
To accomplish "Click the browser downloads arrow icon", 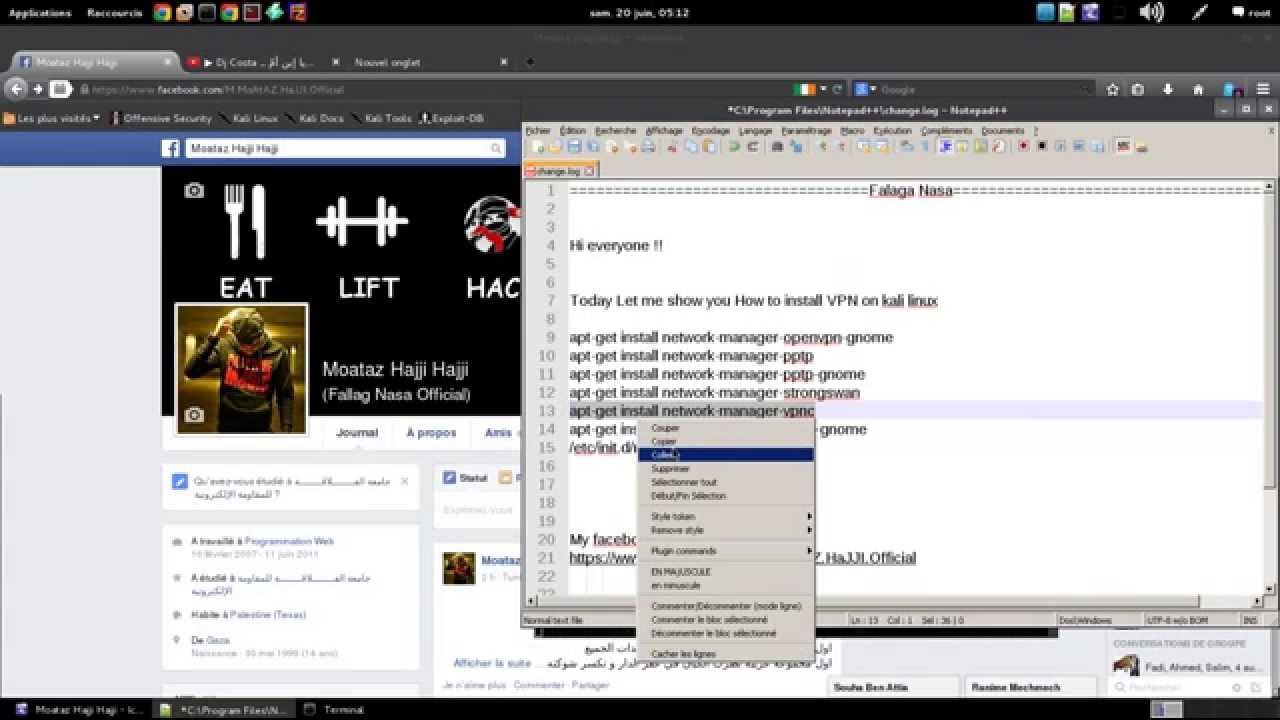I will 1167,89.
